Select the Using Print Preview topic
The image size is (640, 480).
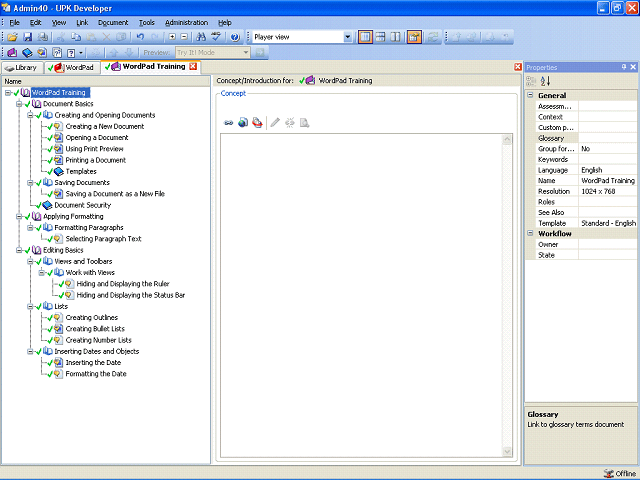click(94, 149)
